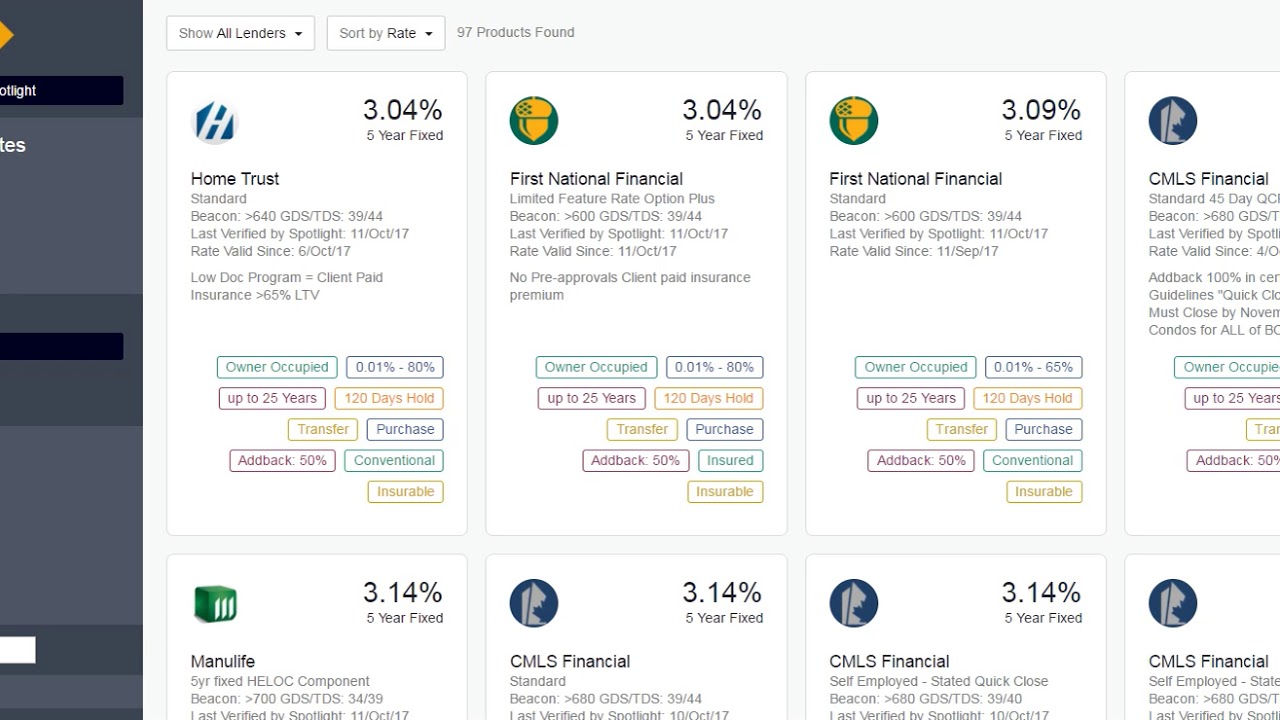Click First National logo on 3.09% card

tap(853, 121)
